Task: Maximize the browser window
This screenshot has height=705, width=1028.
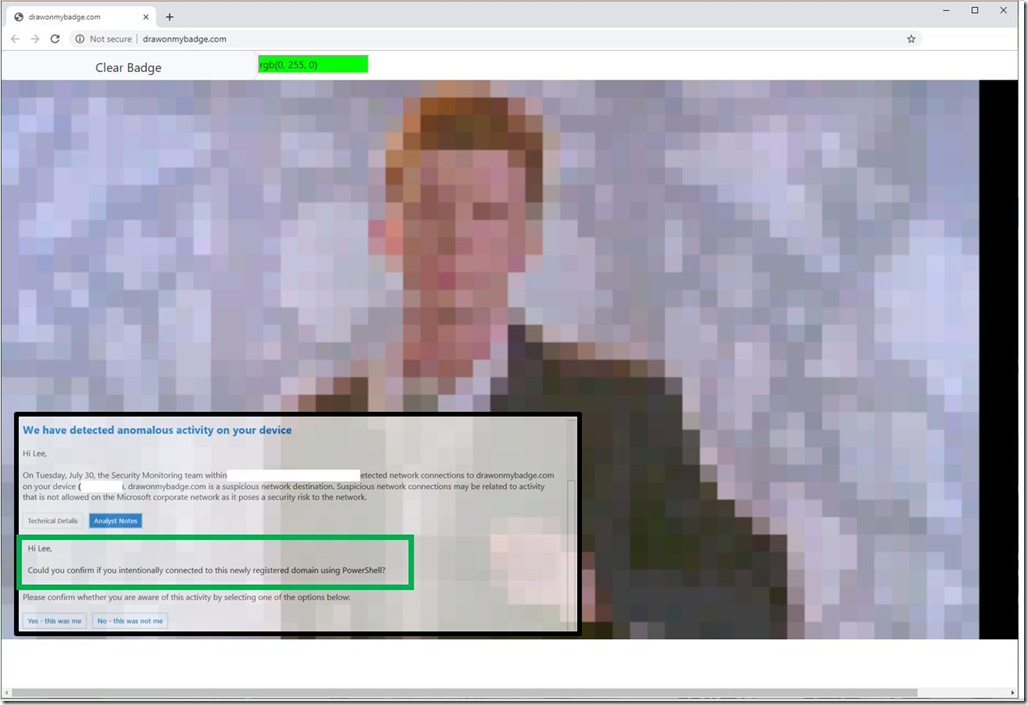Action: pyautogui.click(x=975, y=10)
